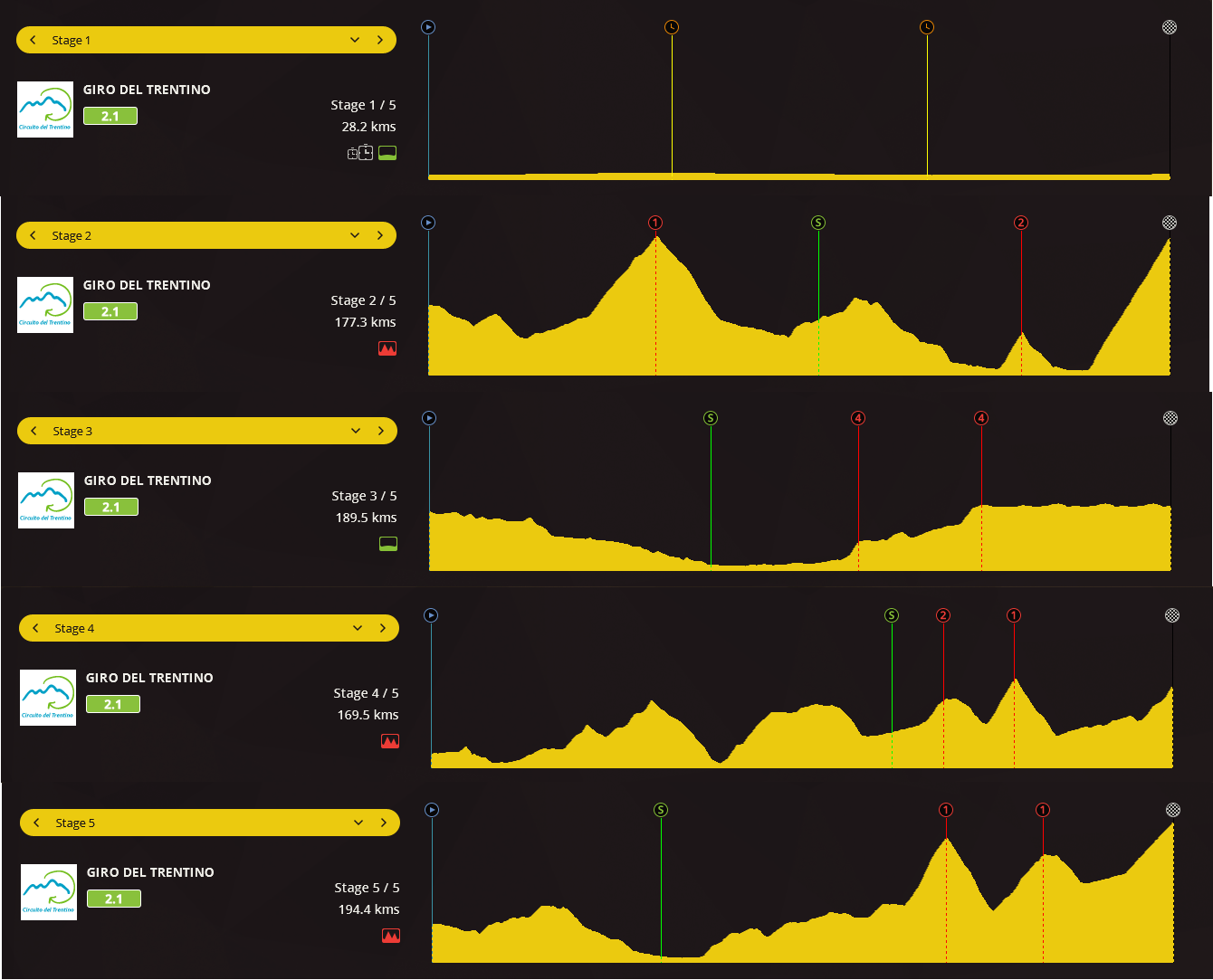Click the 'Stage 2' selector label
This screenshot has width=1213, height=980.
tap(72, 235)
